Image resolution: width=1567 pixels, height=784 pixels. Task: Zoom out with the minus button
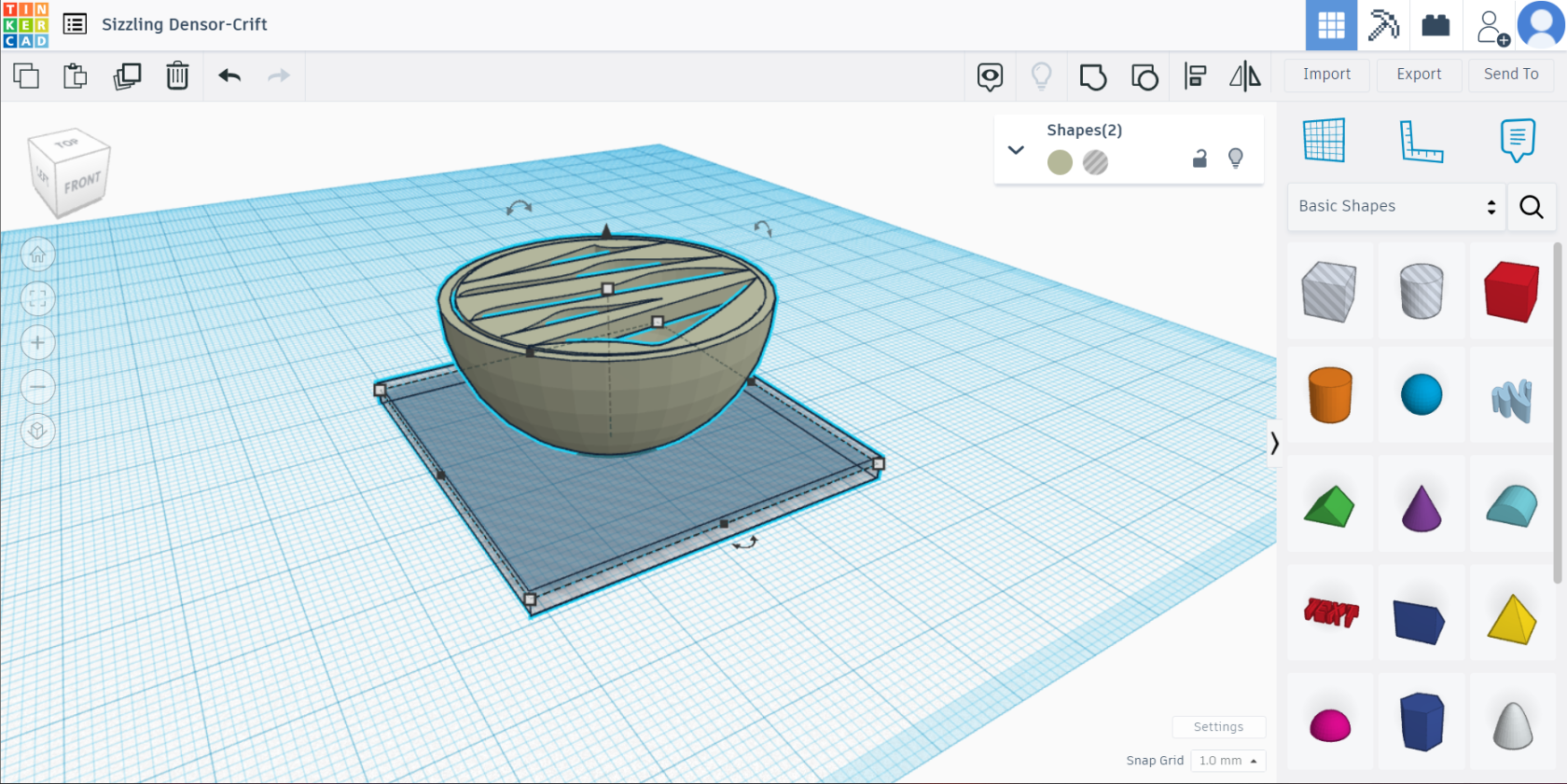pyautogui.click(x=37, y=386)
